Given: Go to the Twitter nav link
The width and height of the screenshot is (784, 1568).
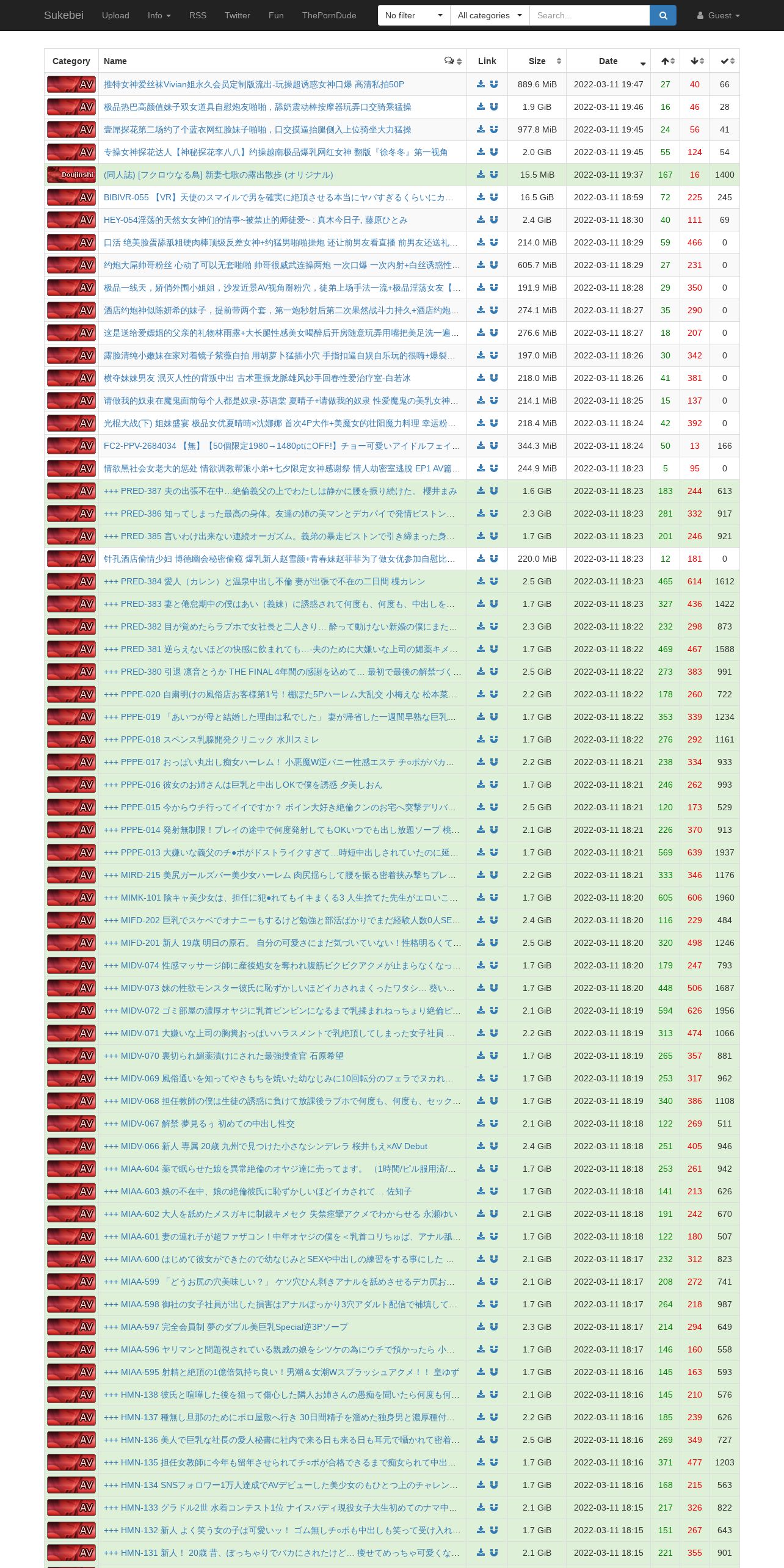Looking at the screenshot, I should (237, 15).
